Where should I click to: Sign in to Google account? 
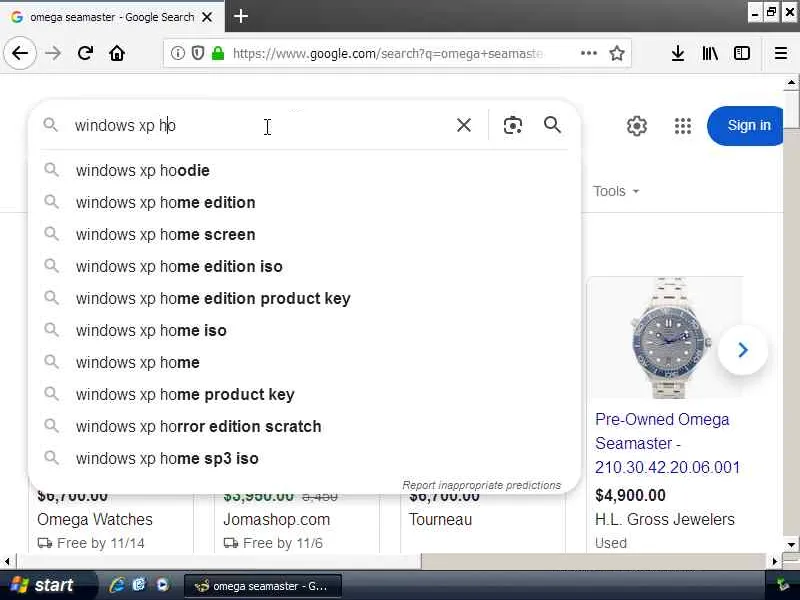click(x=746, y=126)
